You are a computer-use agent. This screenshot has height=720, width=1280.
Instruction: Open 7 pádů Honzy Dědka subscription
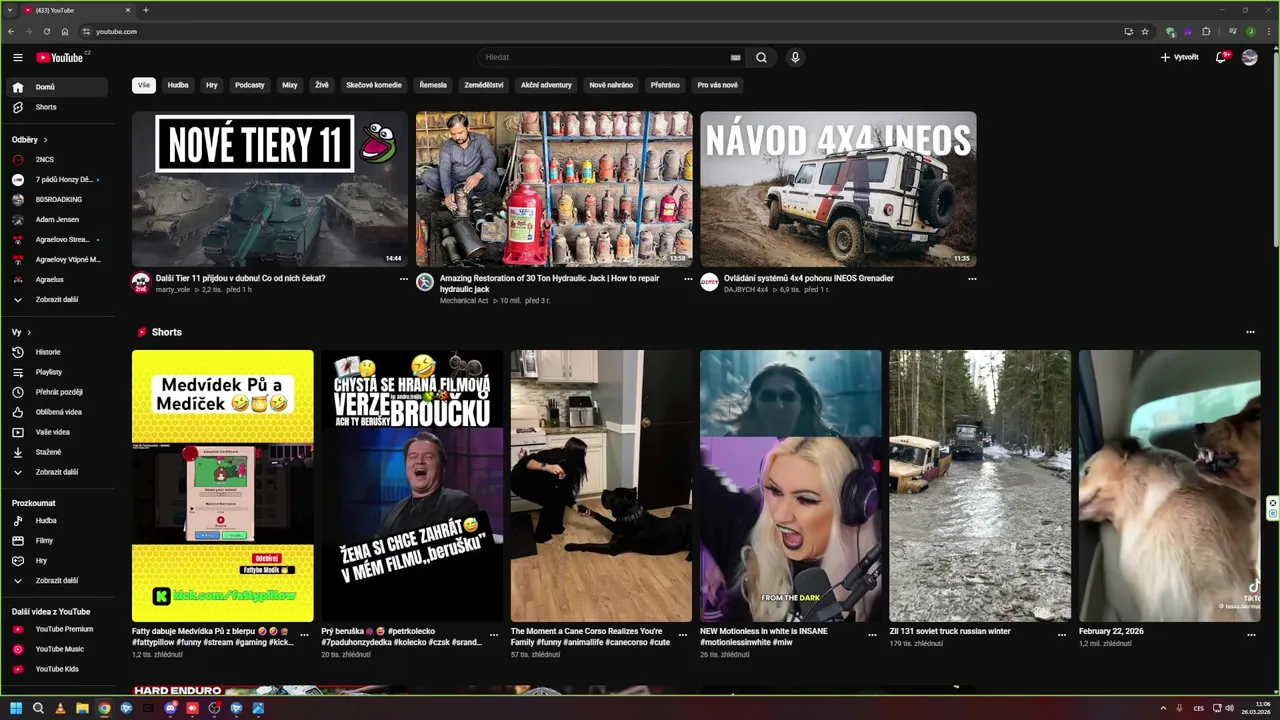[58, 180]
